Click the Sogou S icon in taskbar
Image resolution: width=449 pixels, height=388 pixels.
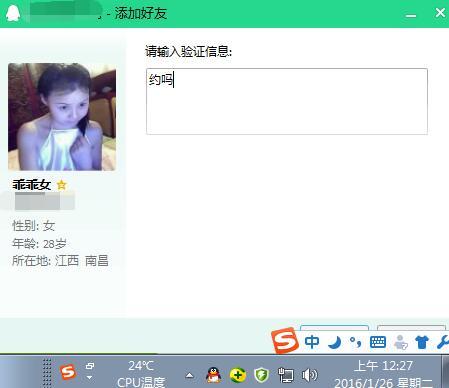[68, 372]
